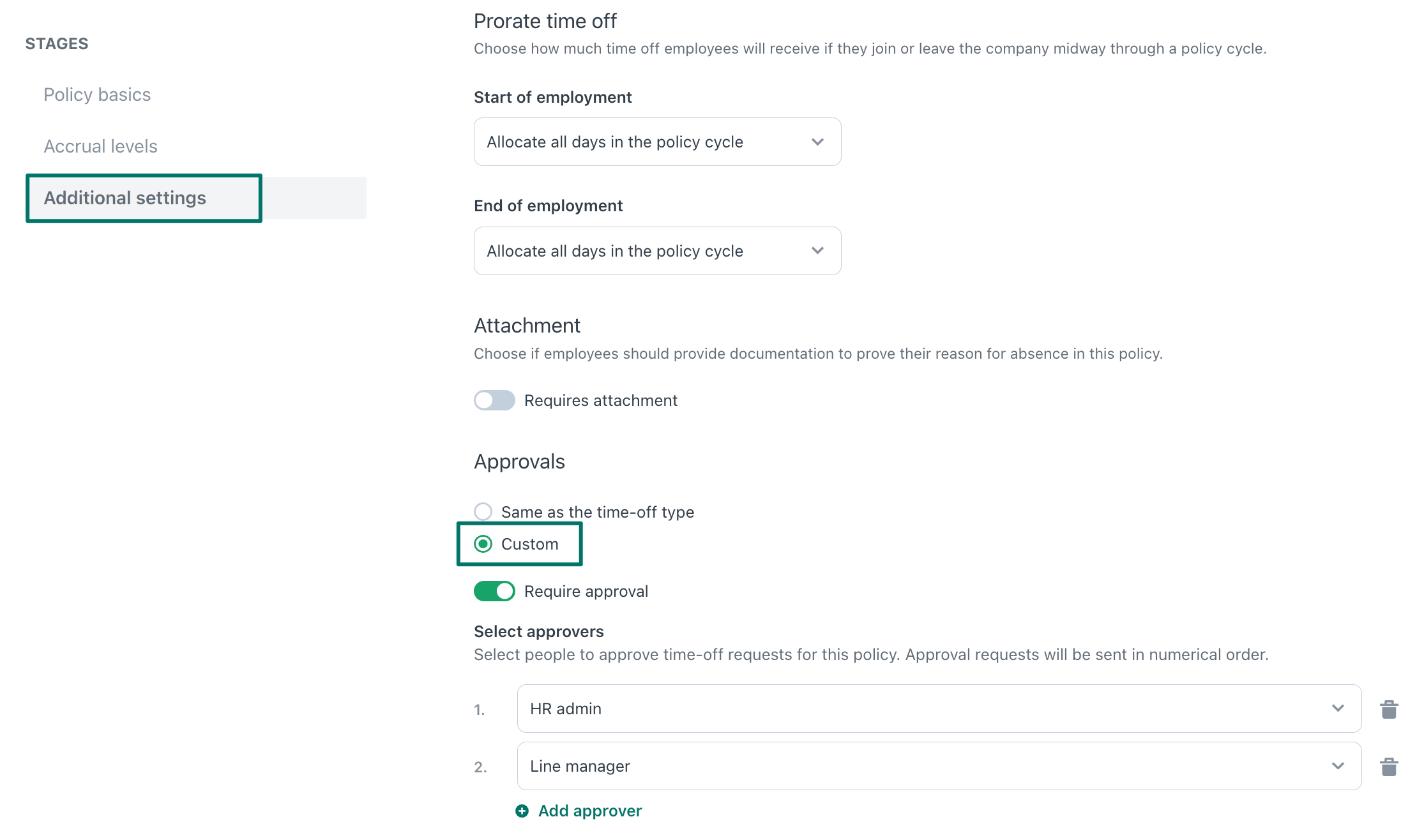Viewport: 1424px width, 840px height.
Task: Open first approver HR admin dropdown
Action: [x=939, y=709]
